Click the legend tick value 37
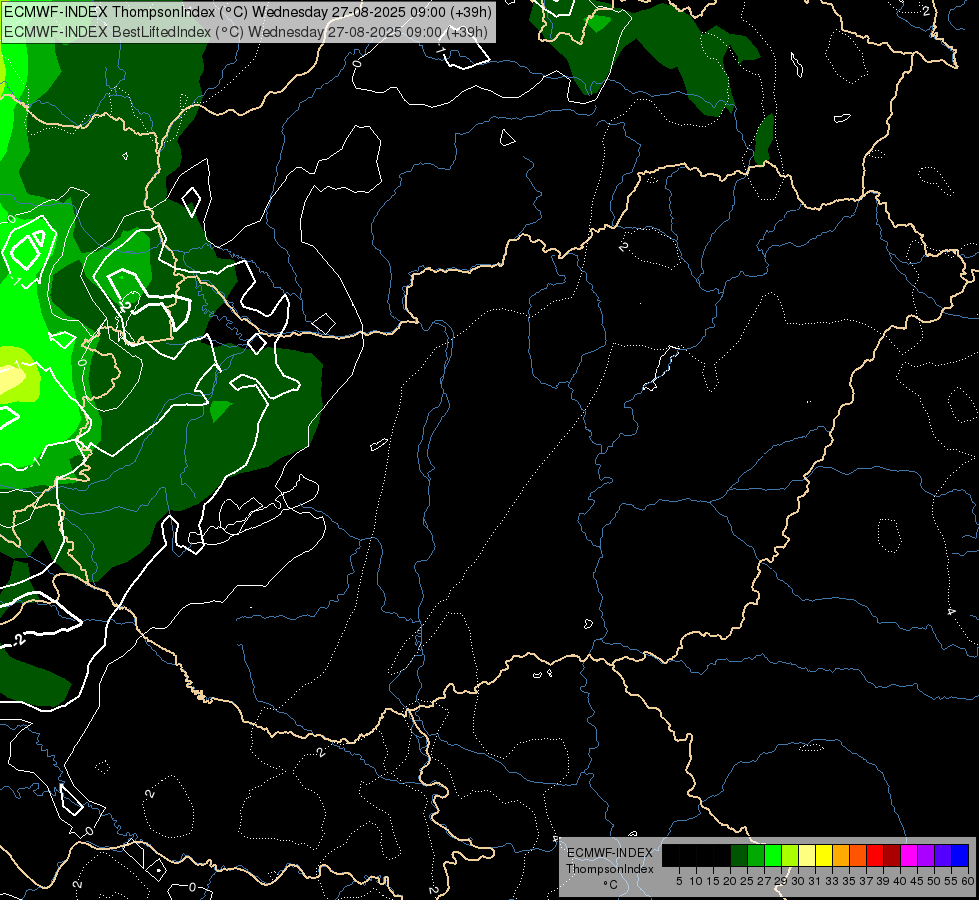This screenshot has height=900, width=979. pos(866,881)
